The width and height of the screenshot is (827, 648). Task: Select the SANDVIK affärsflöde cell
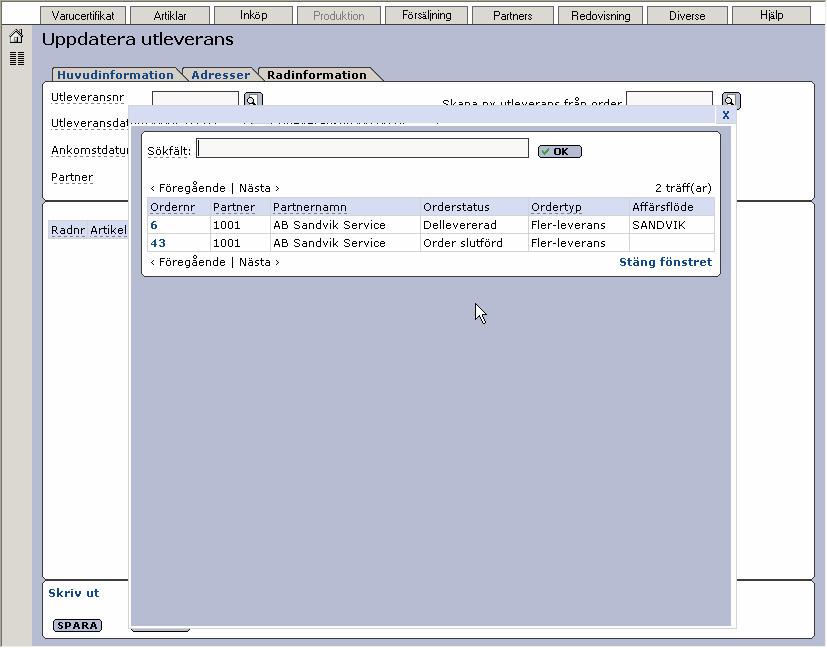click(672, 225)
